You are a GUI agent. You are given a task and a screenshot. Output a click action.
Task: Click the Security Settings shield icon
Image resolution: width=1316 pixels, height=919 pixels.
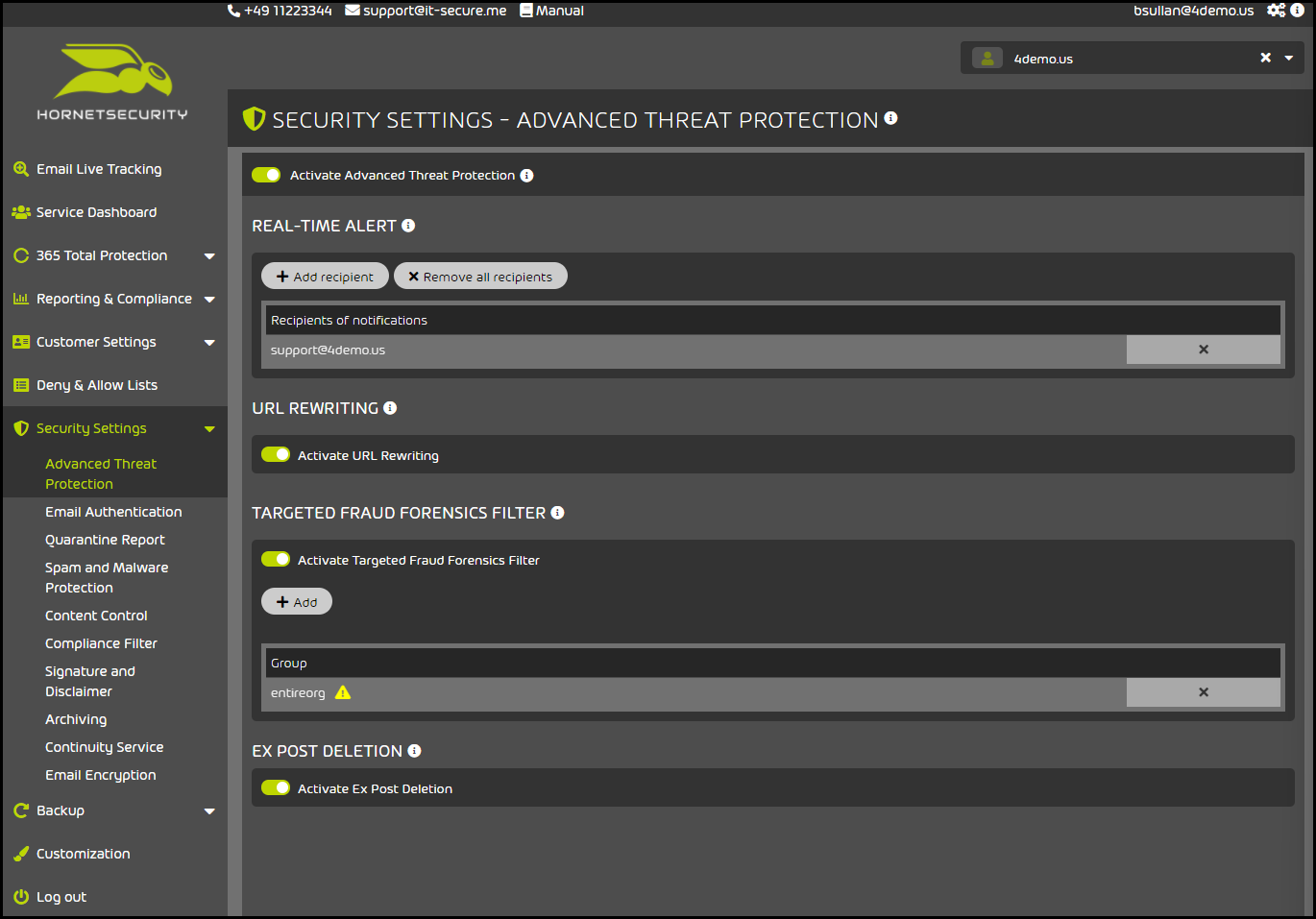(x=21, y=428)
